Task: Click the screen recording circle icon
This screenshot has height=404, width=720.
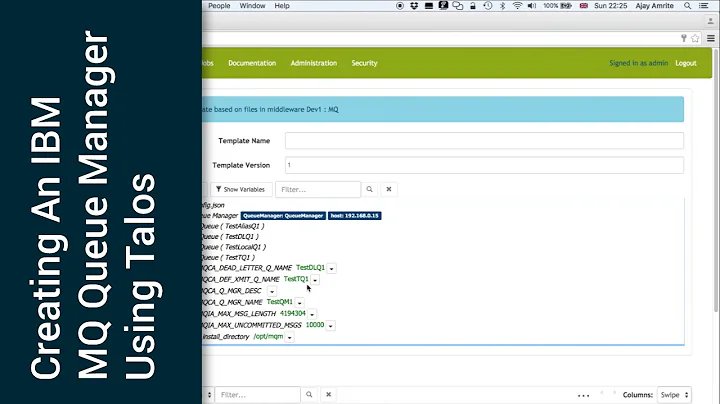Action: [400, 6]
